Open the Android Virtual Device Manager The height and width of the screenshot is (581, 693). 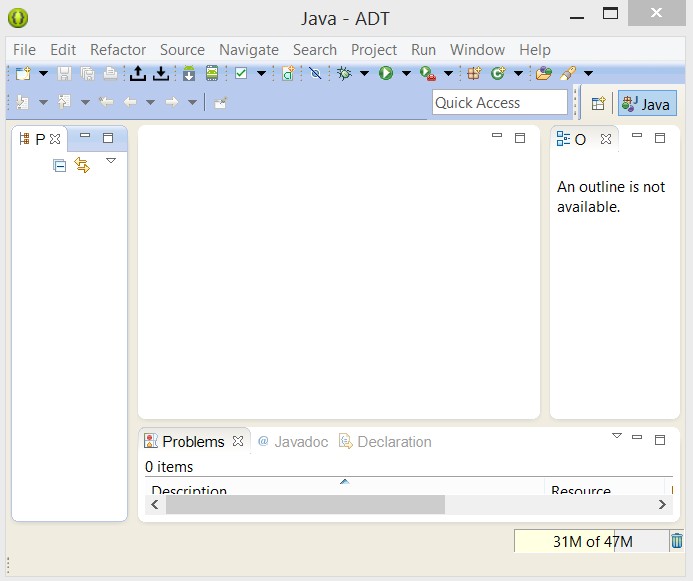(x=212, y=73)
